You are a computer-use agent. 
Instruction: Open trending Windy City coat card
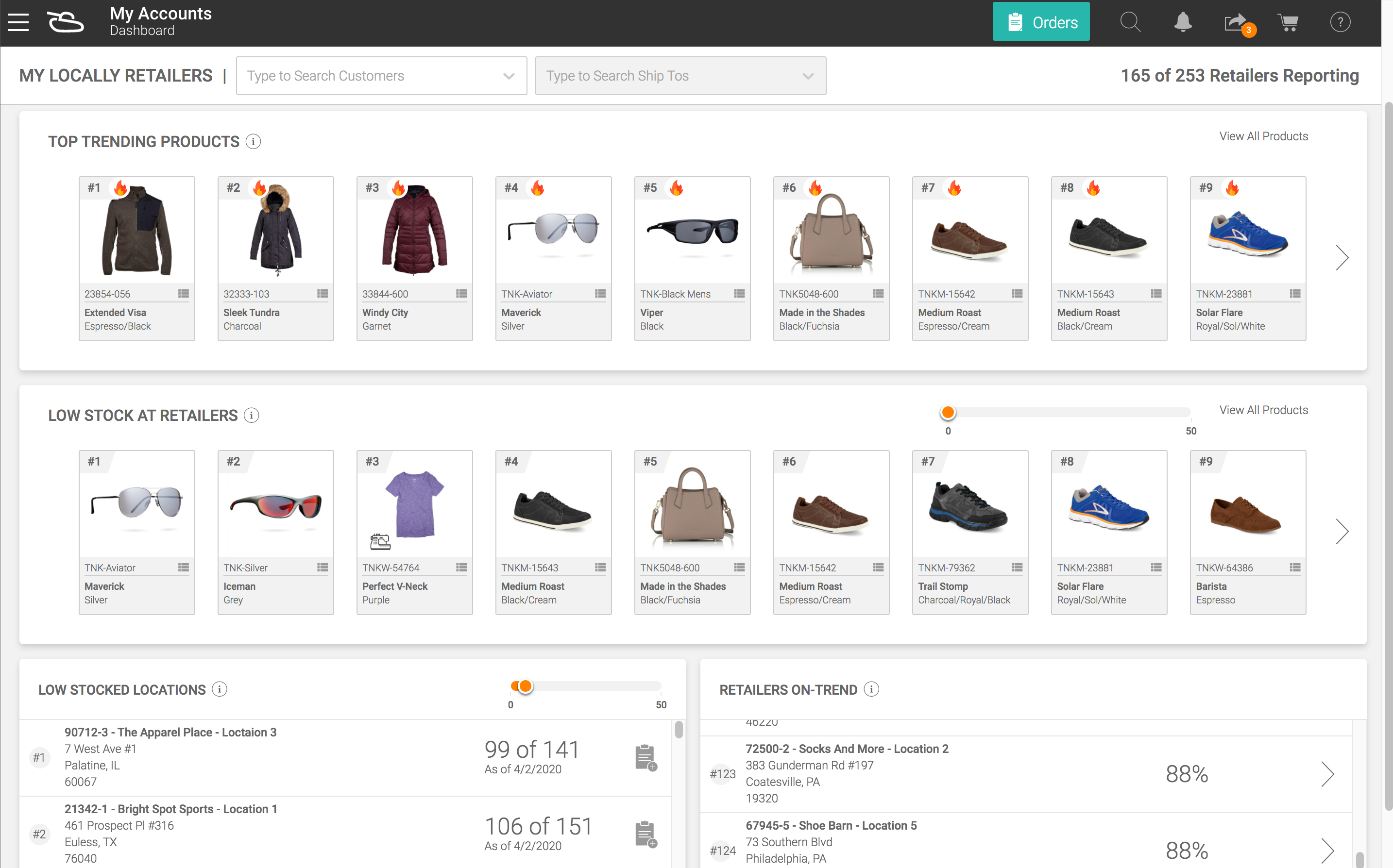click(415, 259)
